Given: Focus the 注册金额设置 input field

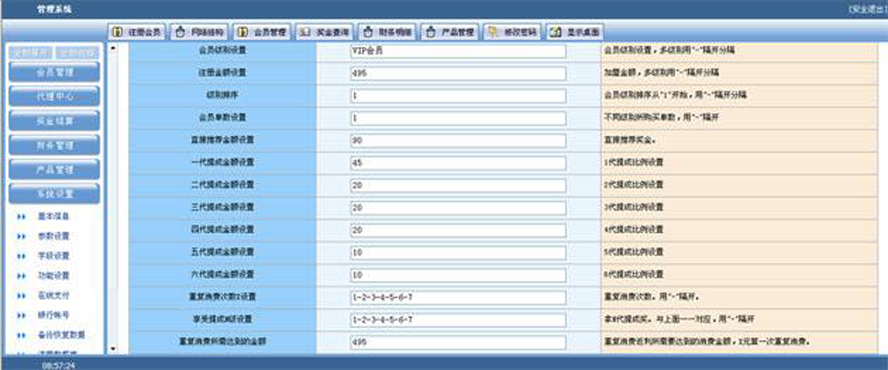Looking at the screenshot, I should click(x=458, y=74).
